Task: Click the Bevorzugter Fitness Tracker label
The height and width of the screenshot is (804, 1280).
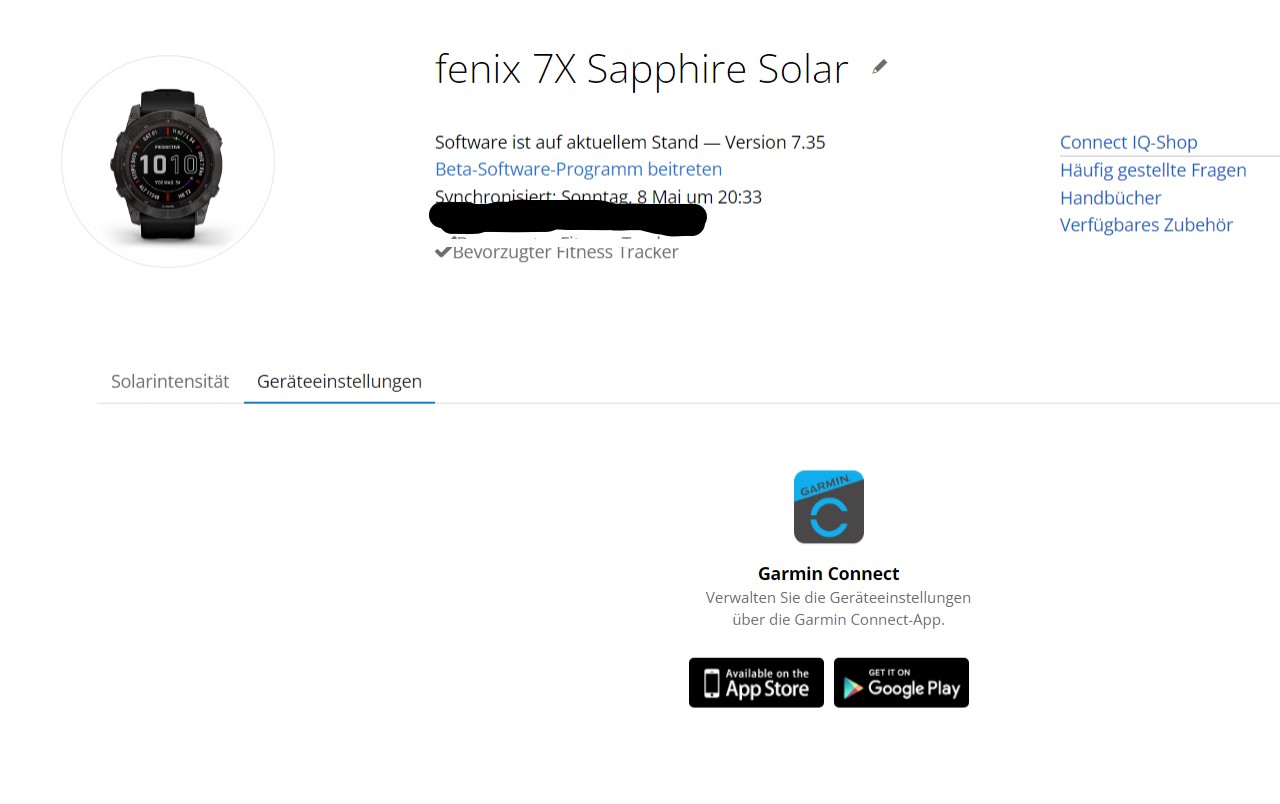Action: click(565, 252)
